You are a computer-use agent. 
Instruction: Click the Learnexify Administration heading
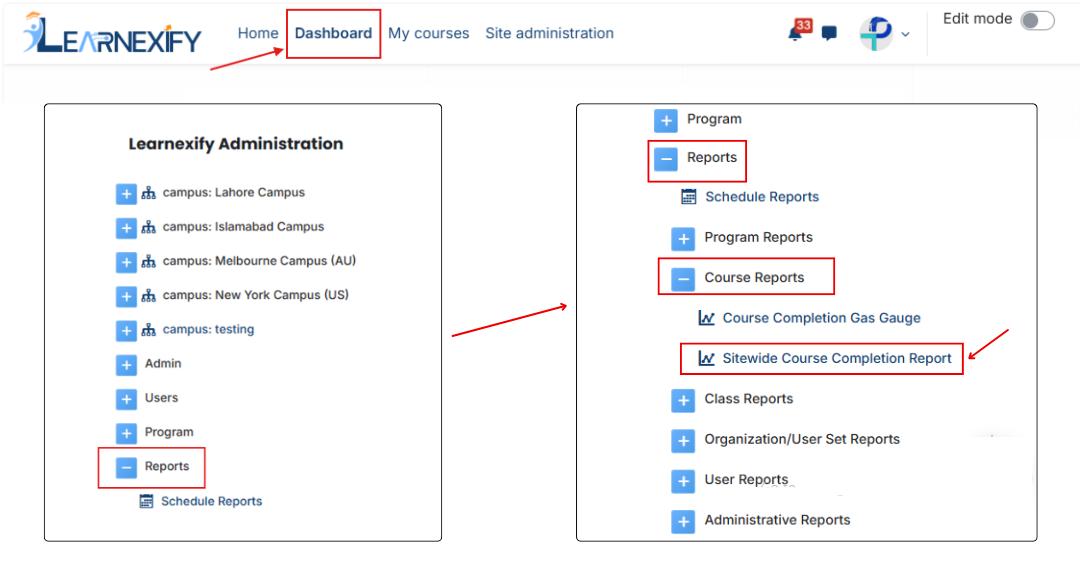[x=236, y=144]
